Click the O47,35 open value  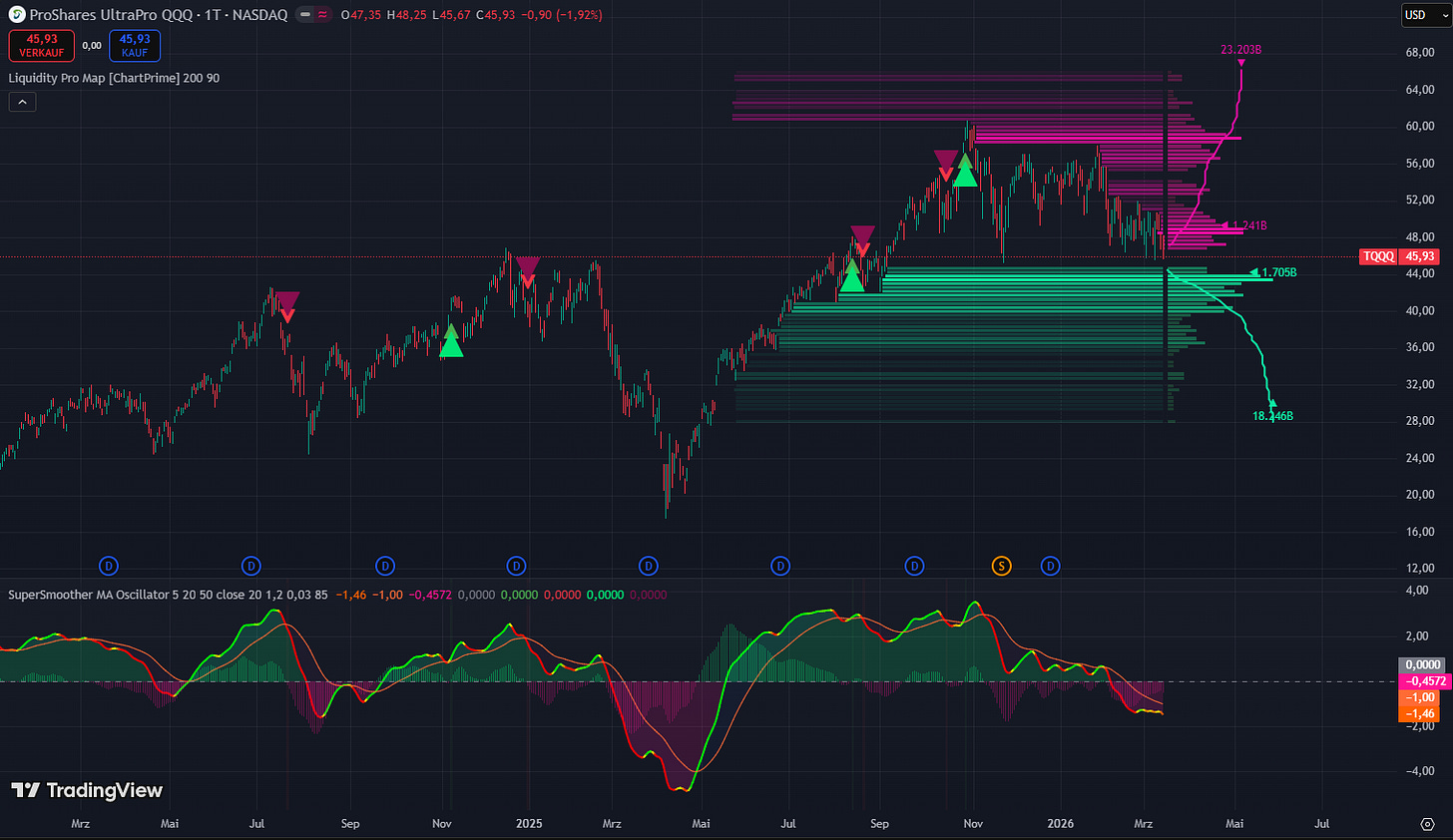(360, 15)
